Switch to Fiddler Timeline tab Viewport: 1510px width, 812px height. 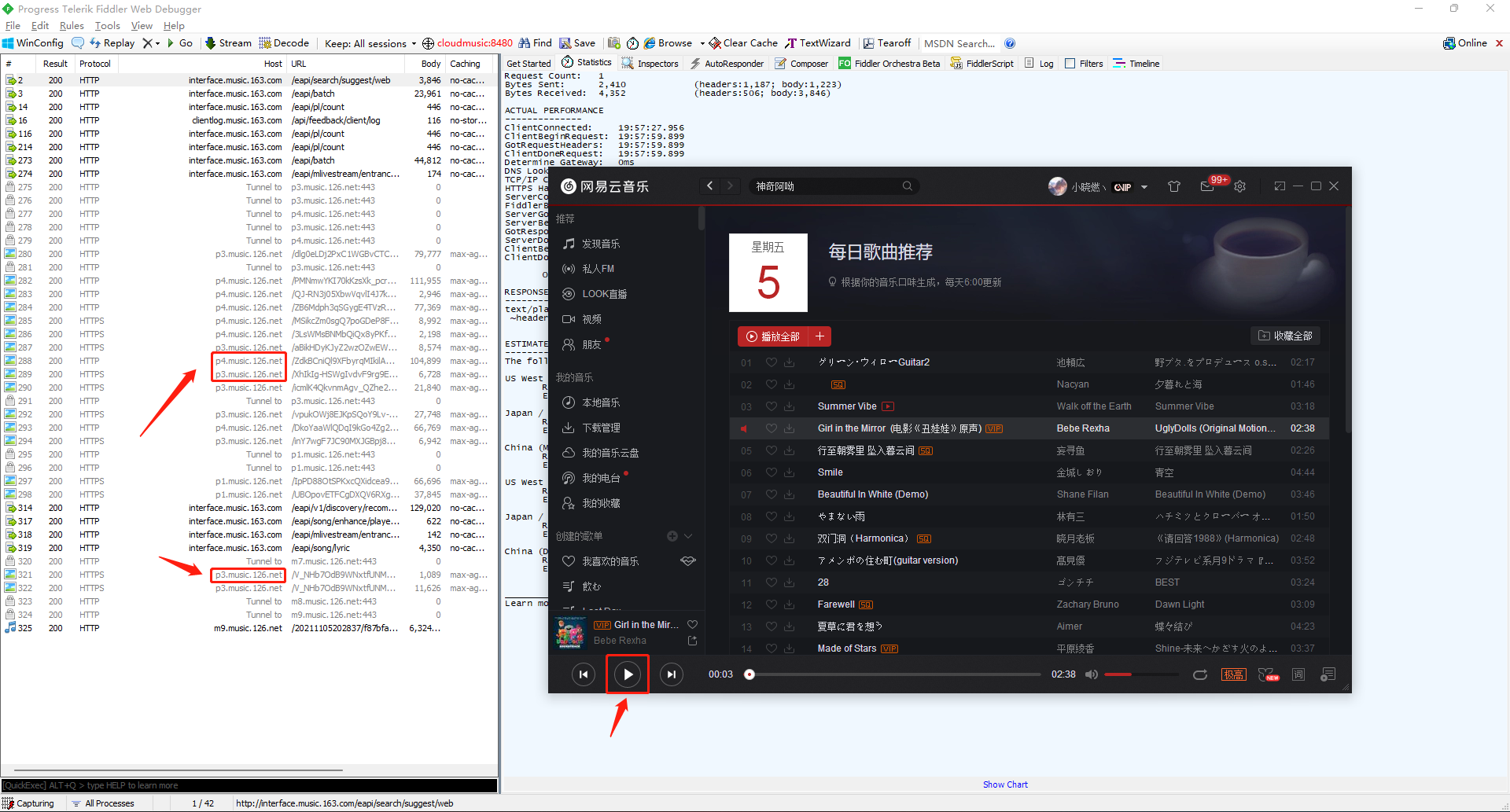click(1136, 64)
